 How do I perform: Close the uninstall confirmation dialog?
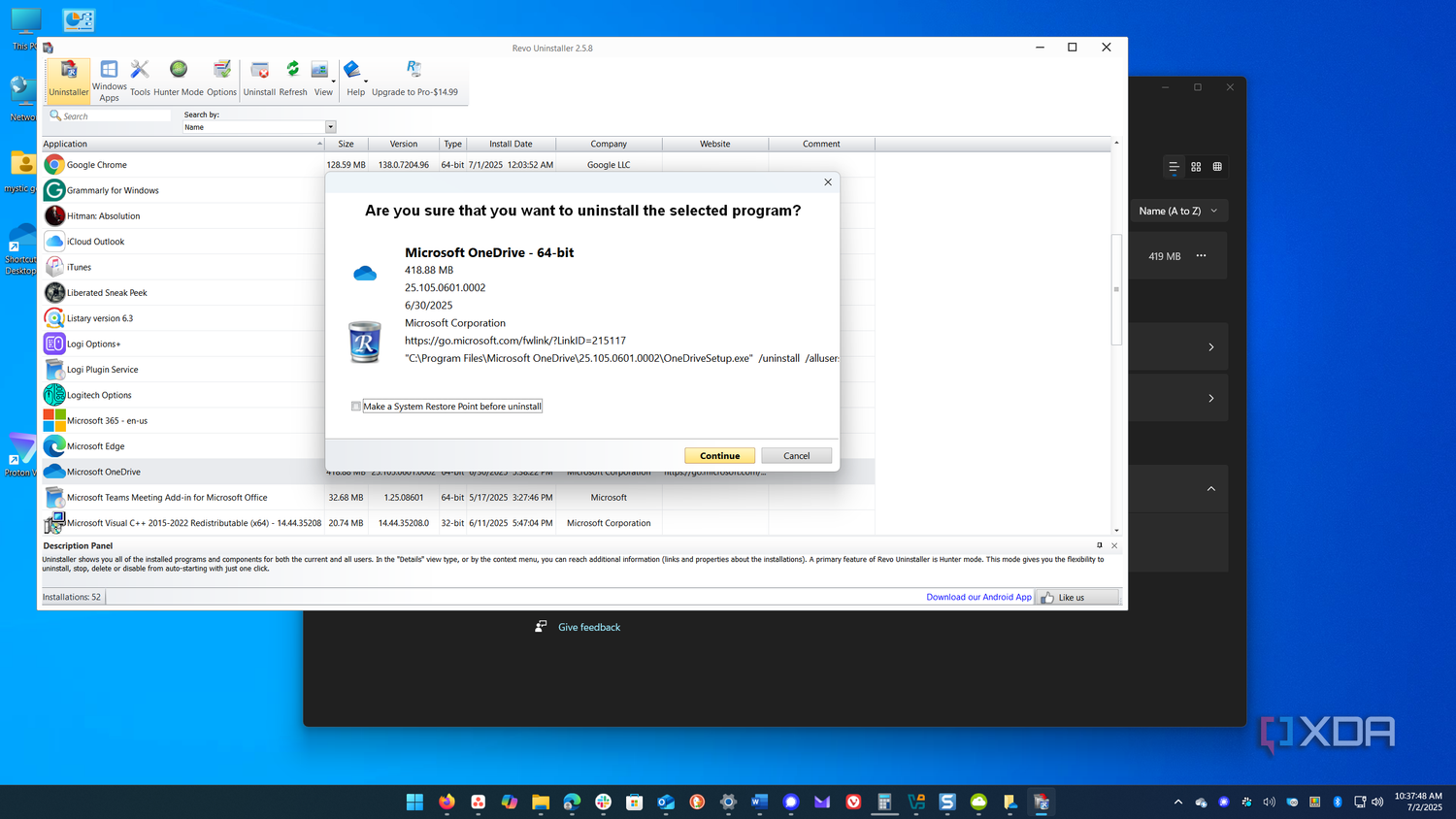828,181
